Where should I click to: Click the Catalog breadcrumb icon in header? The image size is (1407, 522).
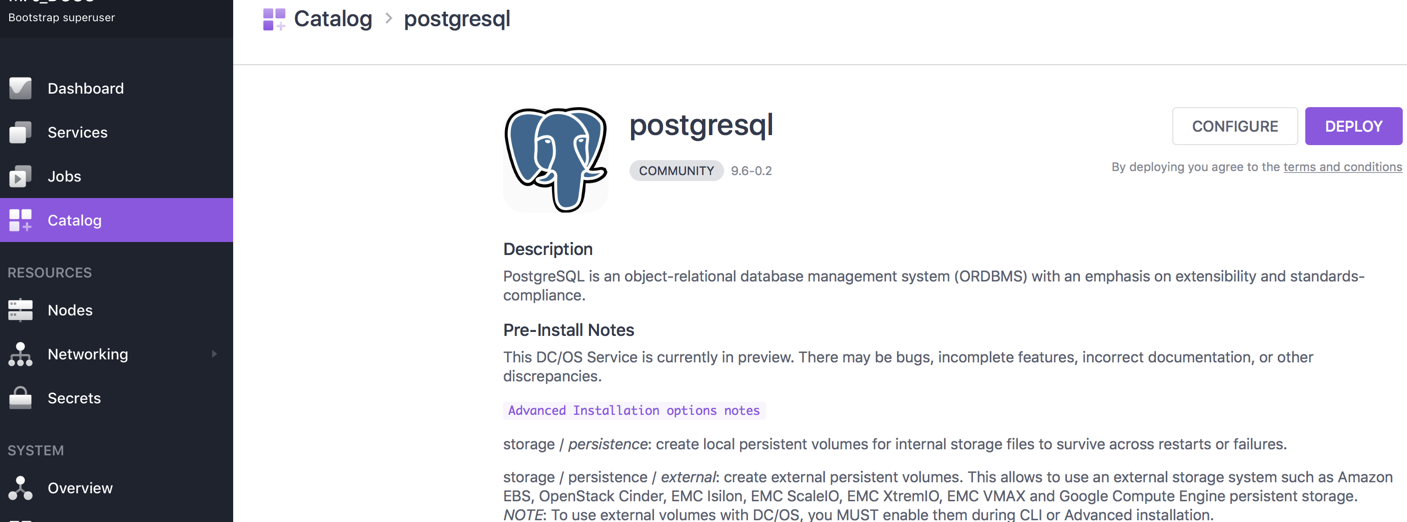(x=274, y=19)
